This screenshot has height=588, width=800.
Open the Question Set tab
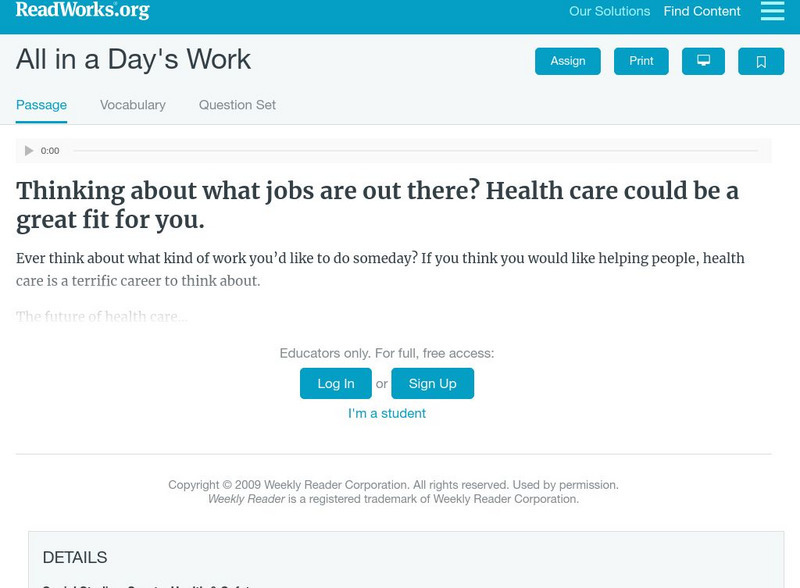(237, 105)
